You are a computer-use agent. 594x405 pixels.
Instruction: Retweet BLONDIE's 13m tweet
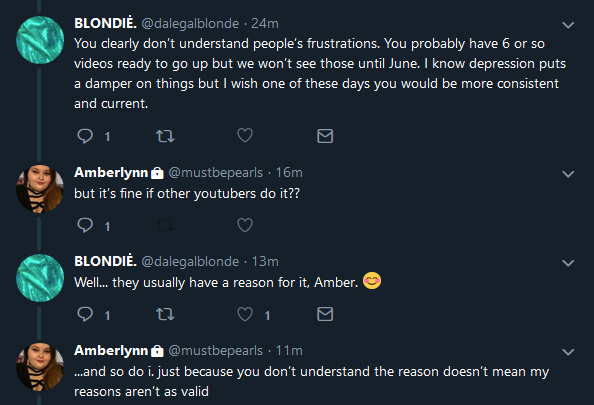(165, 314)
